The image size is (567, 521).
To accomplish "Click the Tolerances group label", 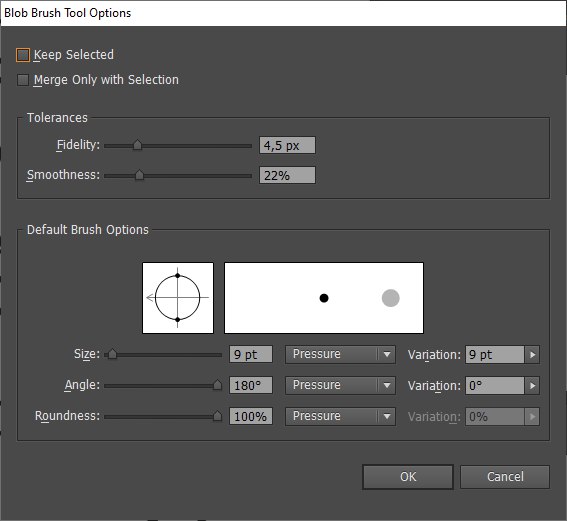I will [57, 118].
